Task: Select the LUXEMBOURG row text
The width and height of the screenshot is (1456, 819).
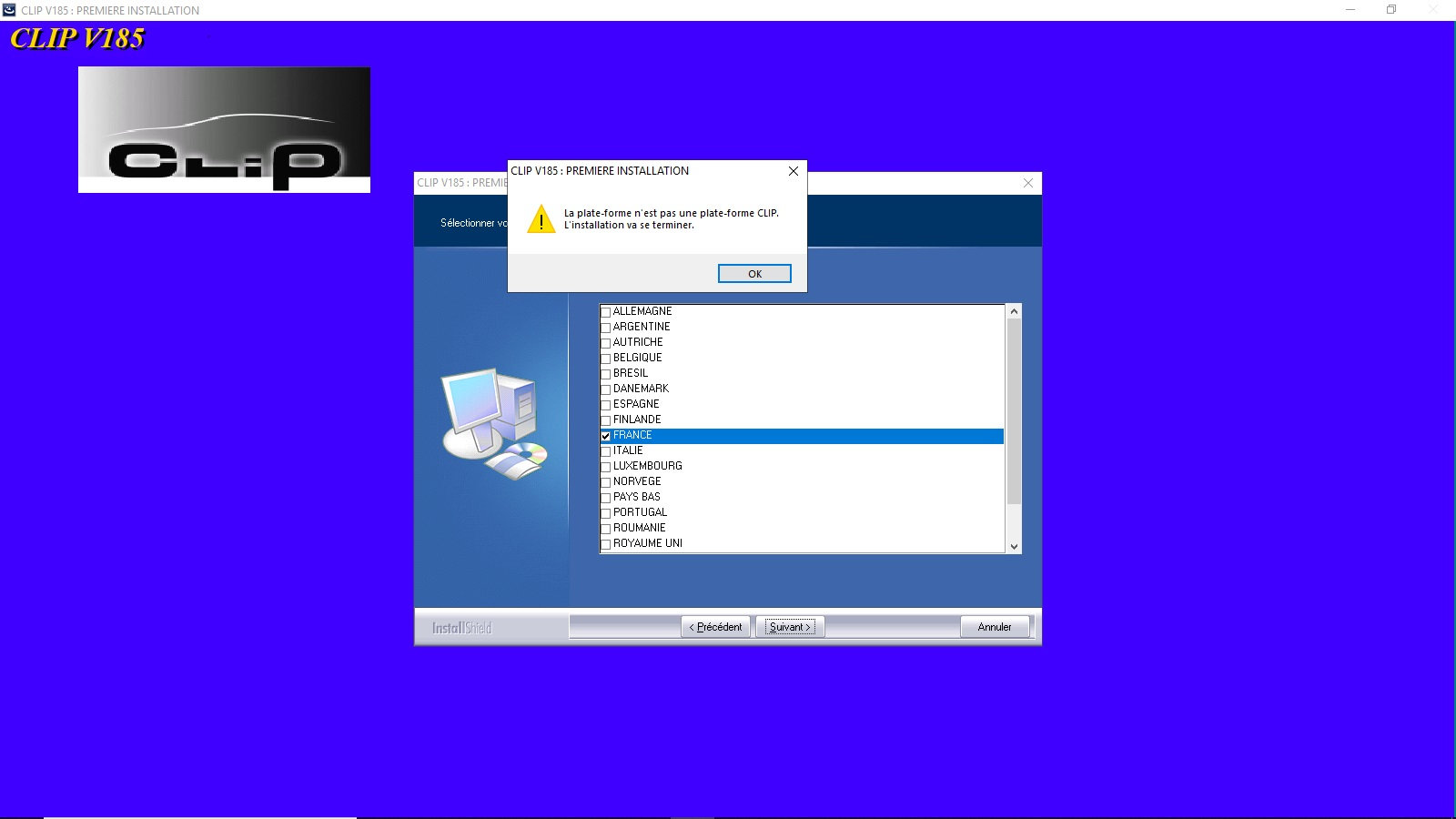Action: [648, 466]
